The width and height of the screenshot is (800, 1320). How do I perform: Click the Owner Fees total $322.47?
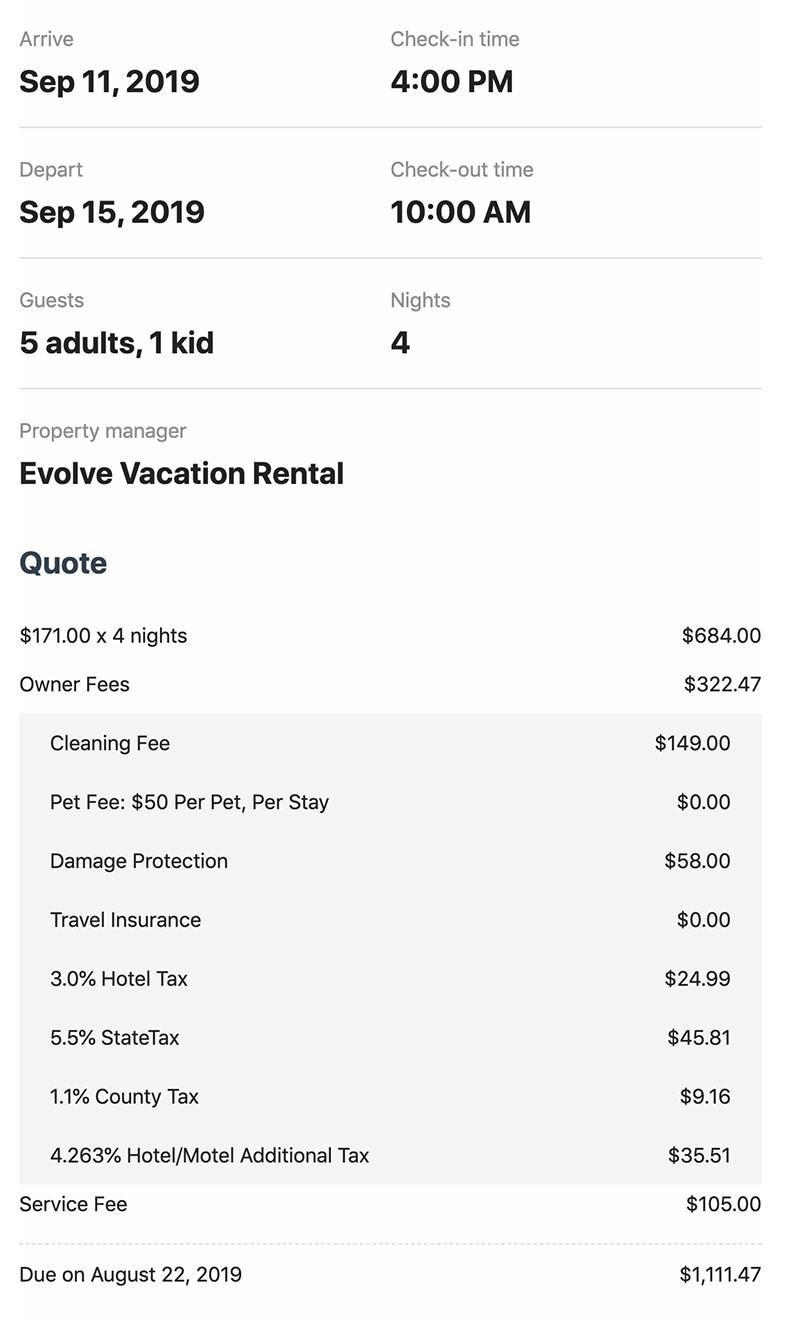[x=722, y=684]
